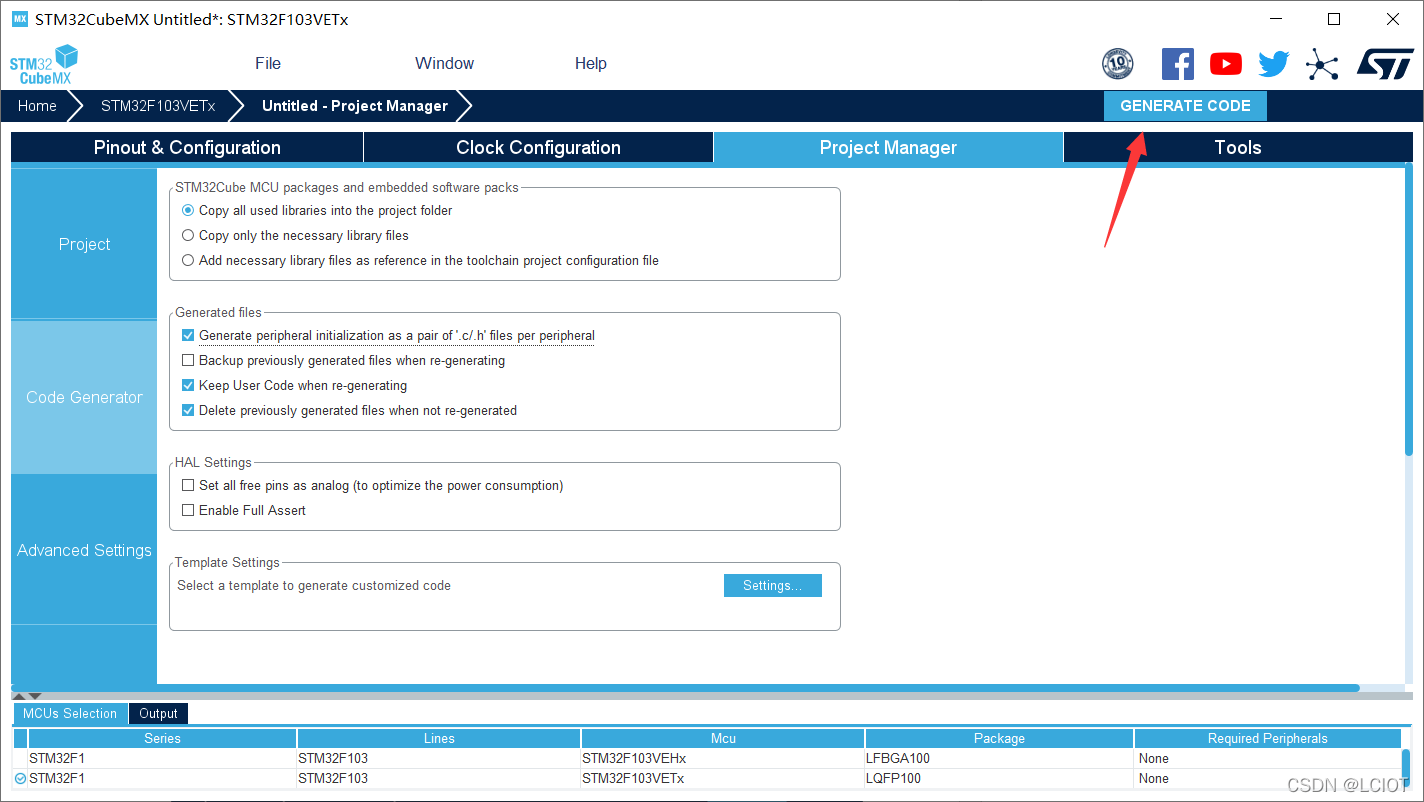Switch to the Output tab
The height and width of the screenshot is (802, 1424).
point(158,713)
